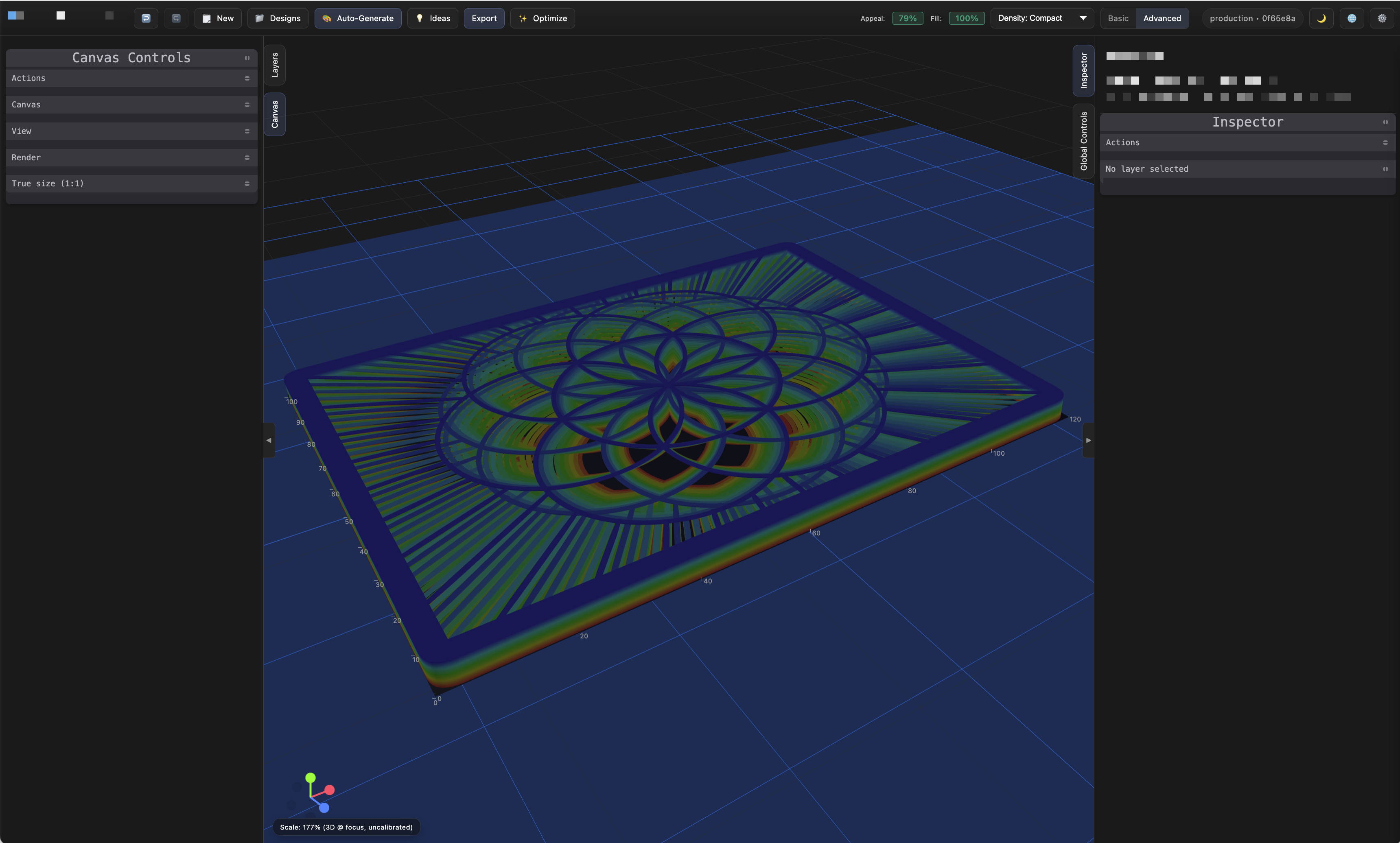The width and height of the screenshot is (1400, 843).
Task: Expand the True size (1:1) section
Action: (131, 183)
